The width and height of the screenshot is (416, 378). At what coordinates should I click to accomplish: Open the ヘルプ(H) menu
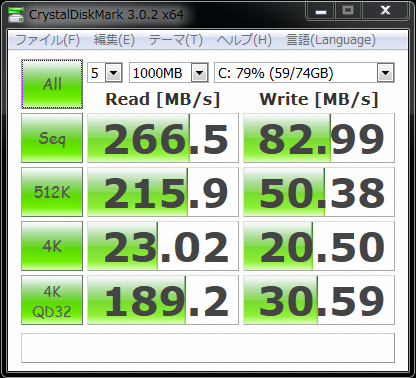pos(244,40)
